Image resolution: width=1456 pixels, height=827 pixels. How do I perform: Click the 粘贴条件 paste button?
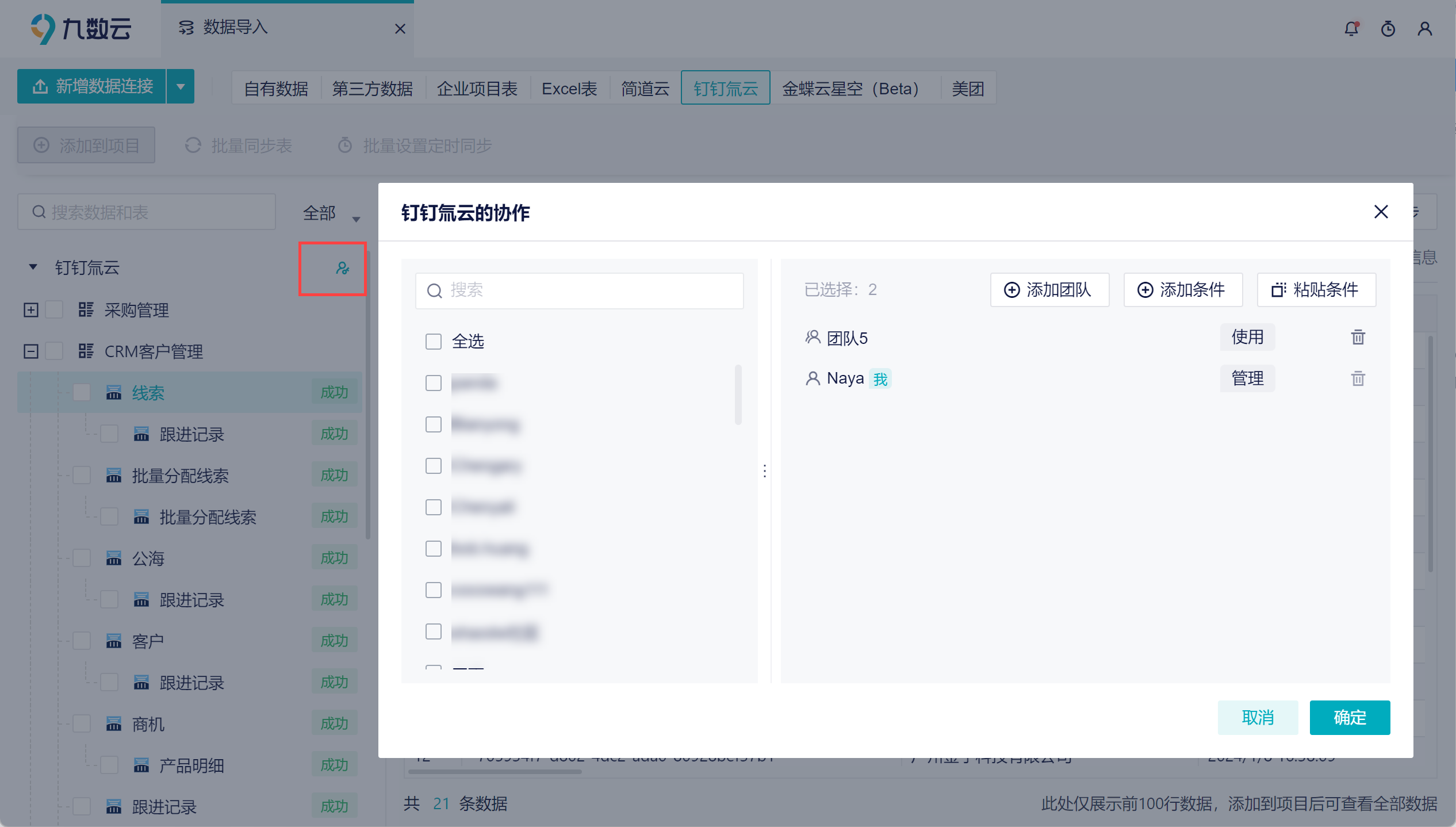[x=1316, y=290]
